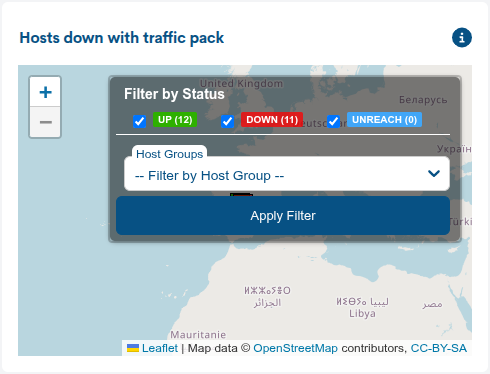The image size is (490, 374).
Task: Click the Apply Filter button
Action: 283,216
